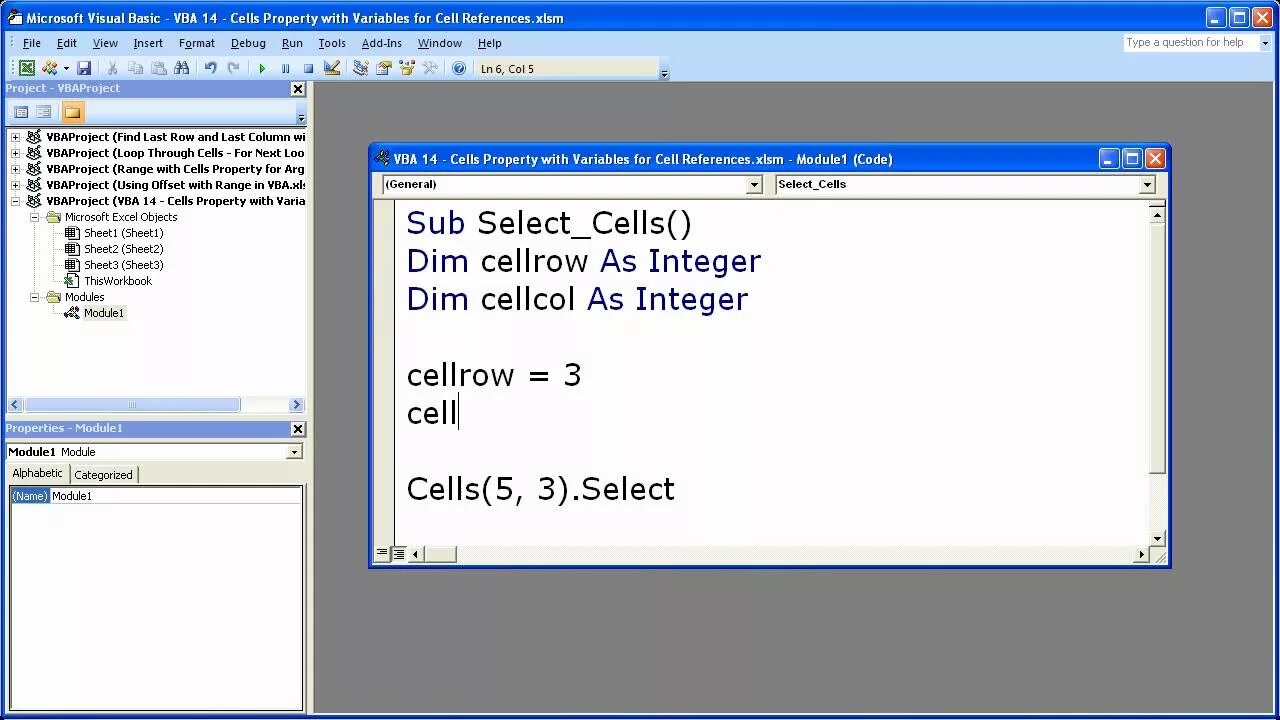
Task: Select ThisWorkbook in project tree
Action: click(118, 281)
